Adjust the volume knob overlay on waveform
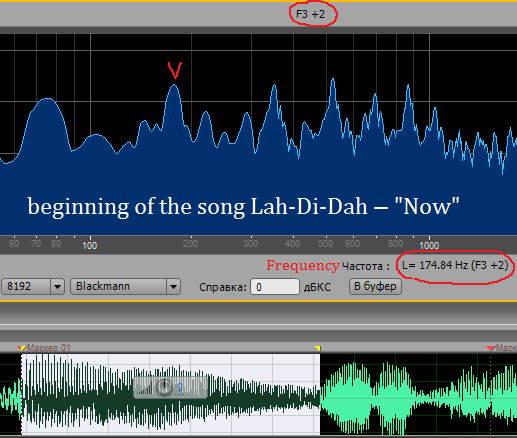Image resolution: width=517 pixels, height=438 pixels. coord(164,387)
